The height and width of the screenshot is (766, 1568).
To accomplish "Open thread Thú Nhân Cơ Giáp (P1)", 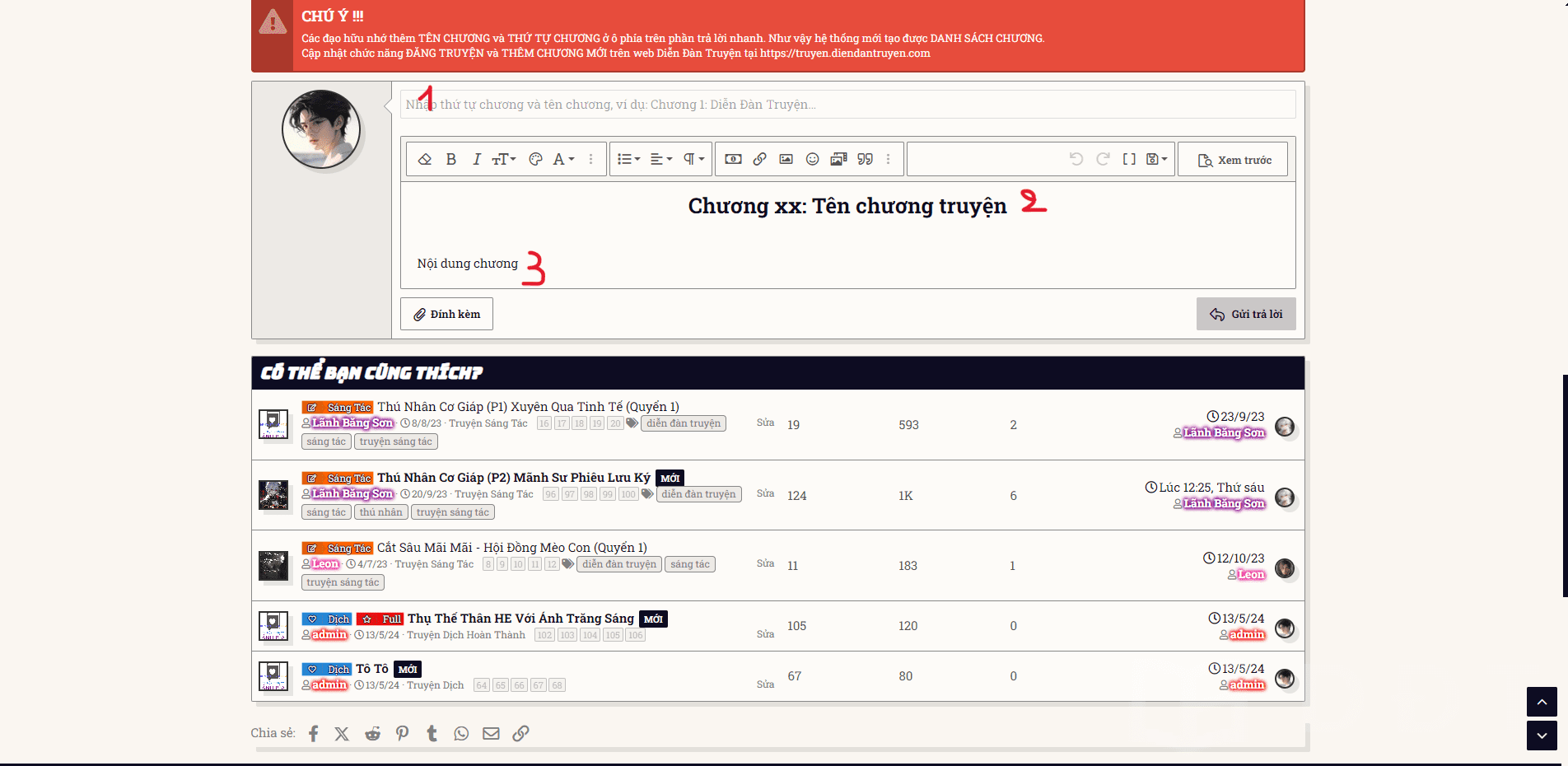I will click(x=528, y=407).
